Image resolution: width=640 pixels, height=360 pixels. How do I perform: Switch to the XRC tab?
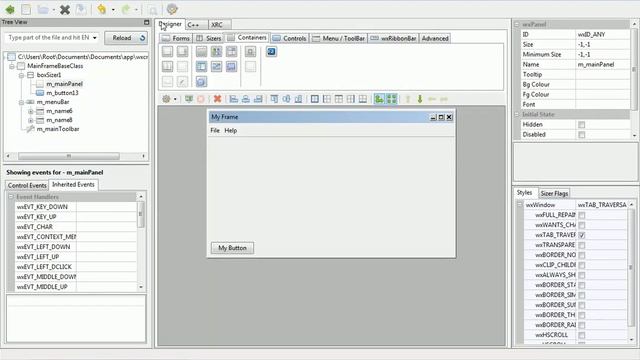click(217, 25)
